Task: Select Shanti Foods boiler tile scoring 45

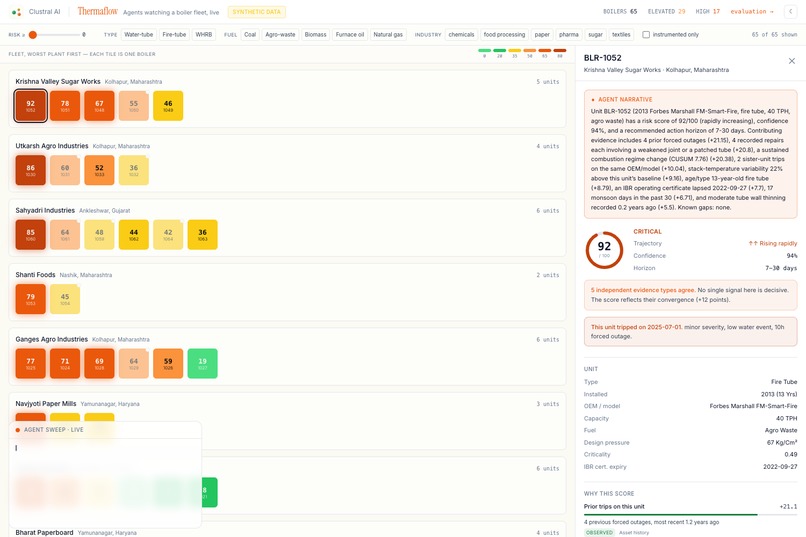Action: point(65,299)
